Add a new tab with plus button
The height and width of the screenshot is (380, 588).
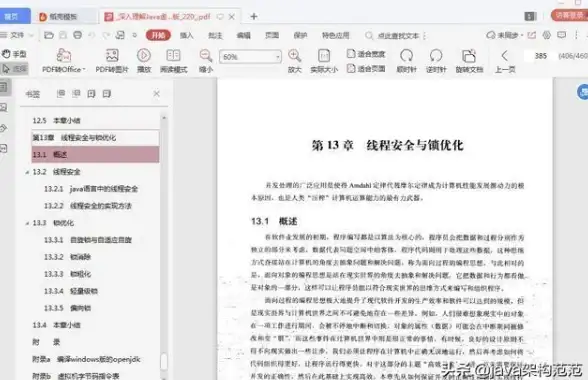tap(254, 16)
